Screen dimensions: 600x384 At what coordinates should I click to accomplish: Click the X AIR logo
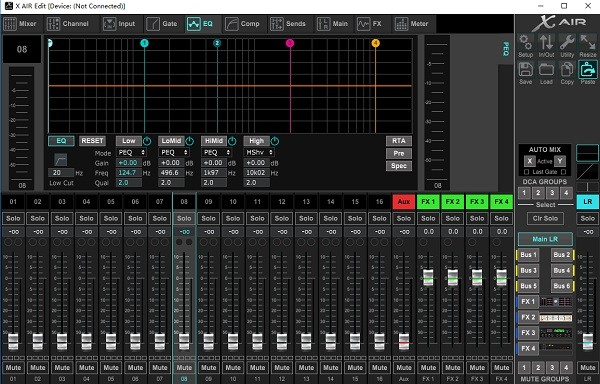pyautogui.click(x=559, y=23)
